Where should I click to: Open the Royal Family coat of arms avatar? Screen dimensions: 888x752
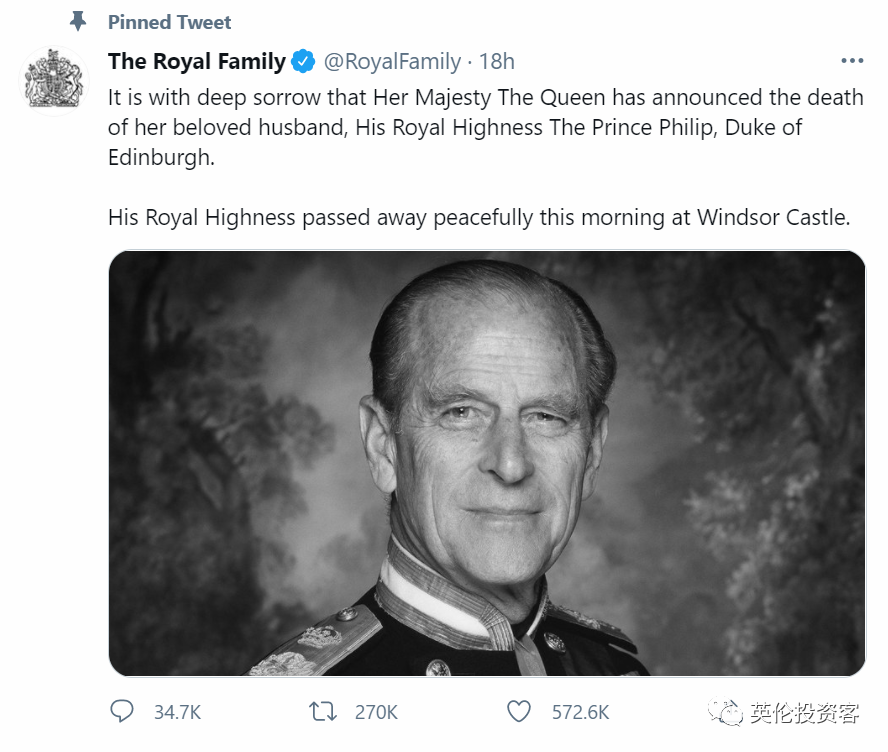(55, 81)
